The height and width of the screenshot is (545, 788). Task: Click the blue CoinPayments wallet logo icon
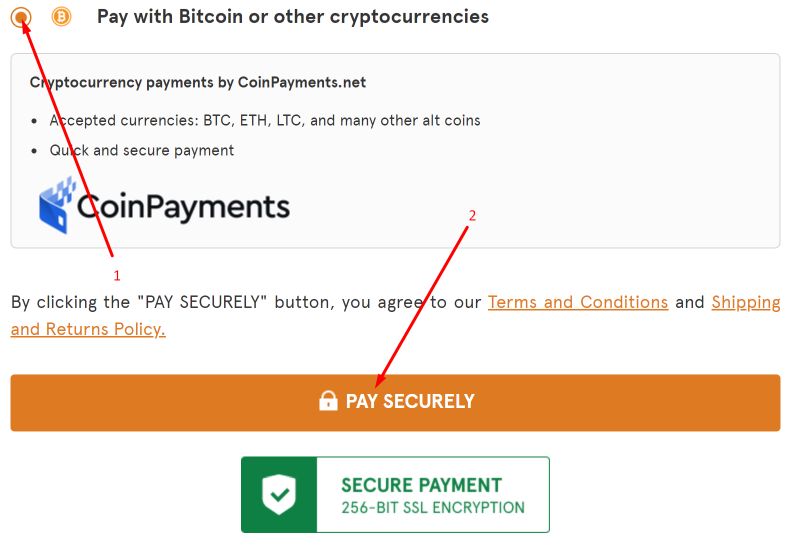coord(57,205)
